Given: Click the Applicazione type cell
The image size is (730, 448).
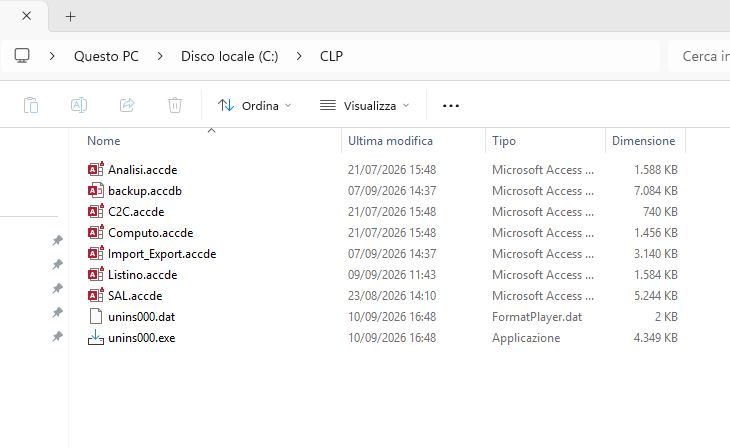Looking at the screenshot, I should tap(526, 338).
